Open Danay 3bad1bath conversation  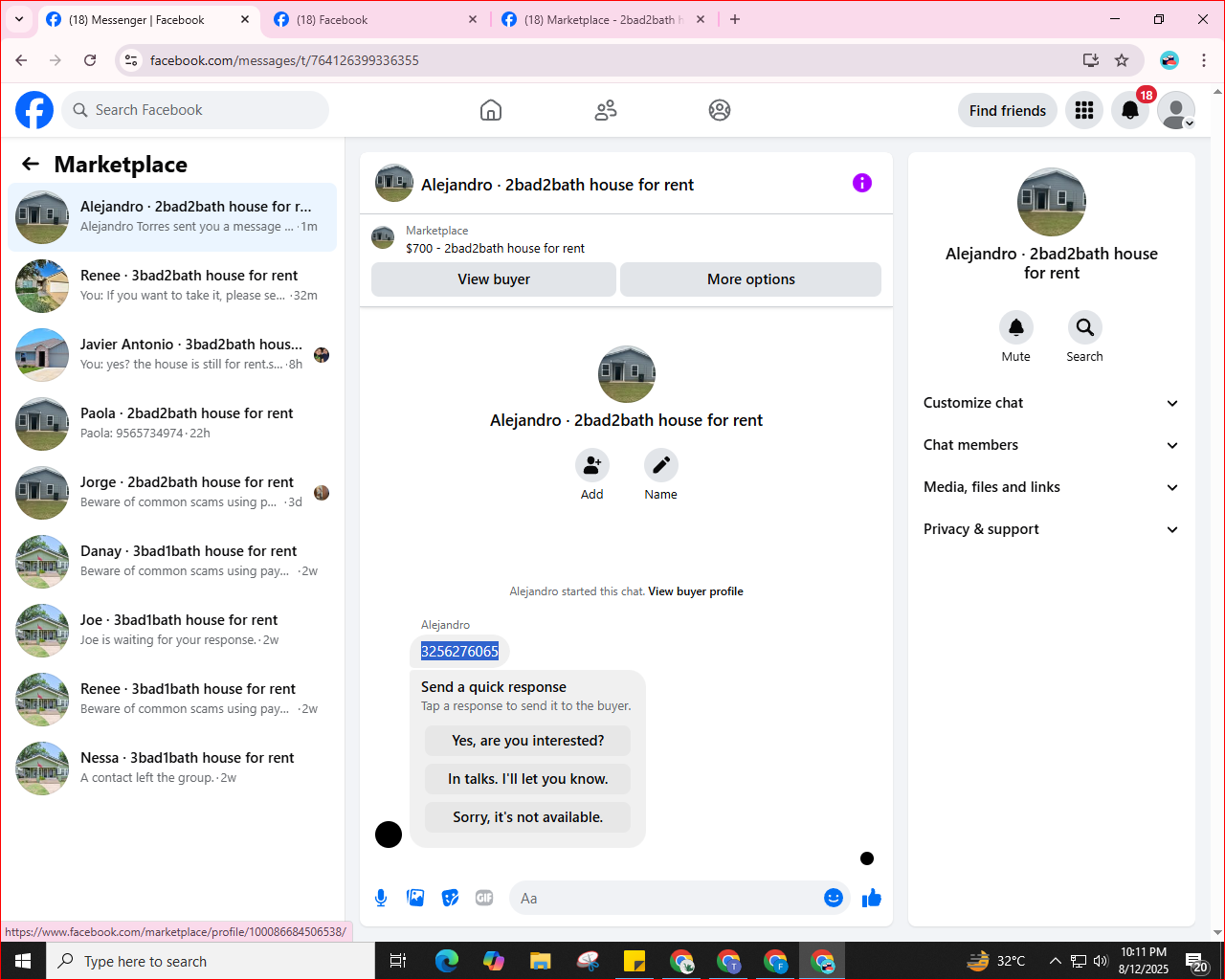[x=172, y=562]
